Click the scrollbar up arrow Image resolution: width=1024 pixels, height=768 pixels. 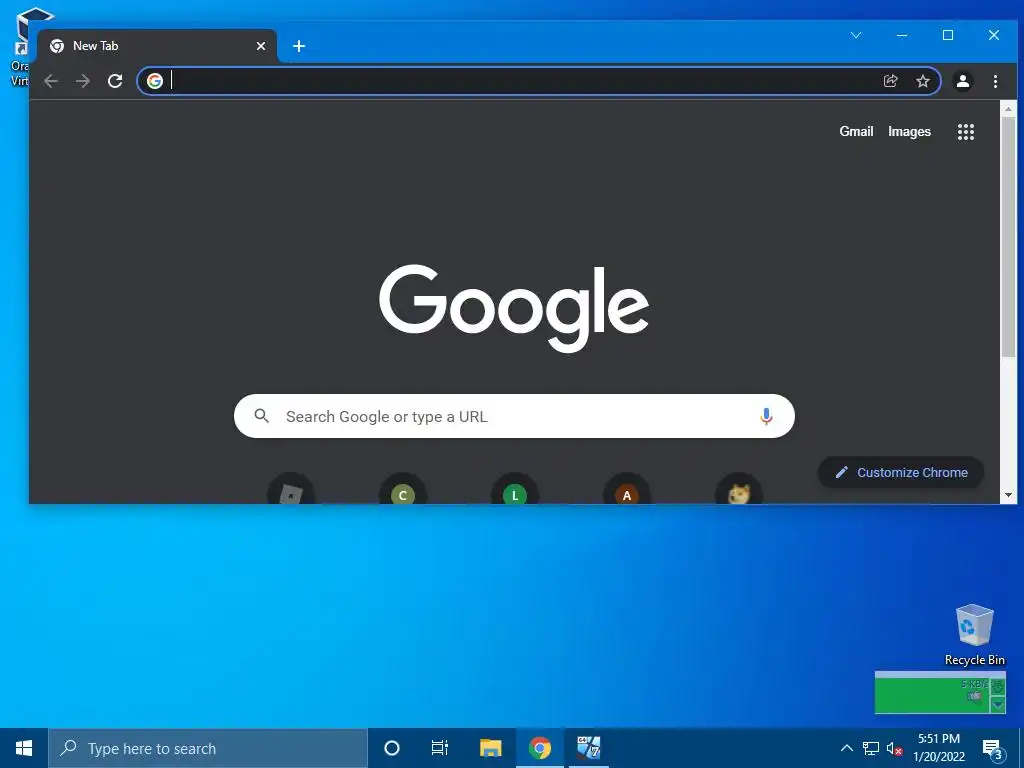[1008, 109]
